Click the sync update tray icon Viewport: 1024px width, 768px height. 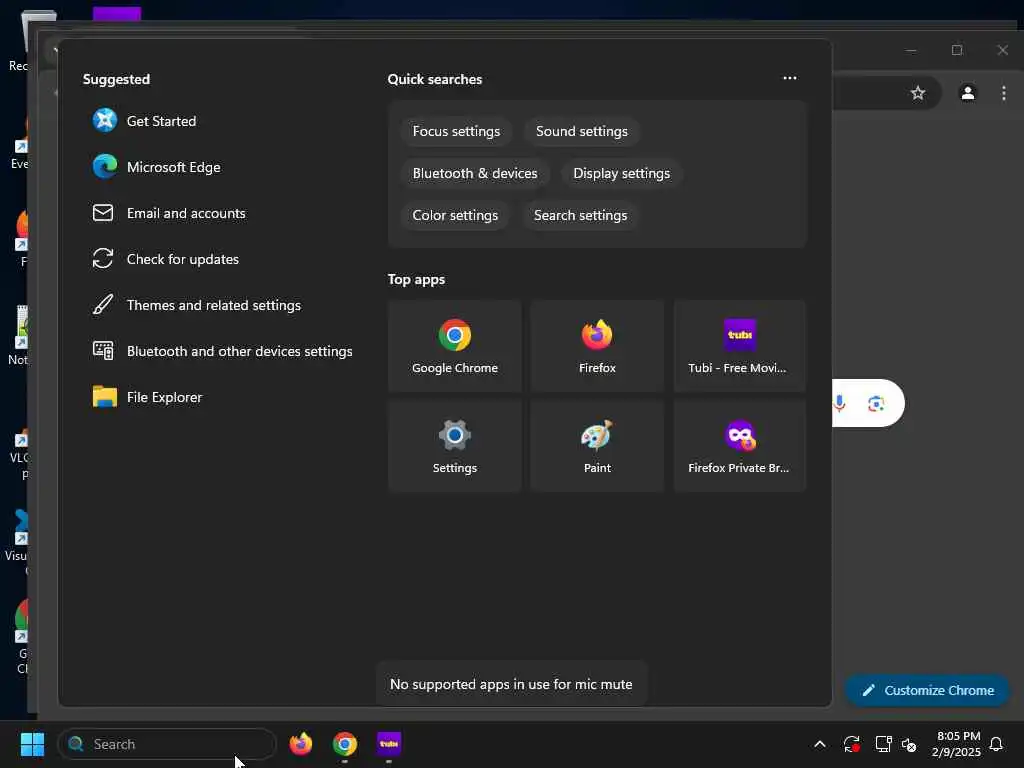tap(852, 744)
